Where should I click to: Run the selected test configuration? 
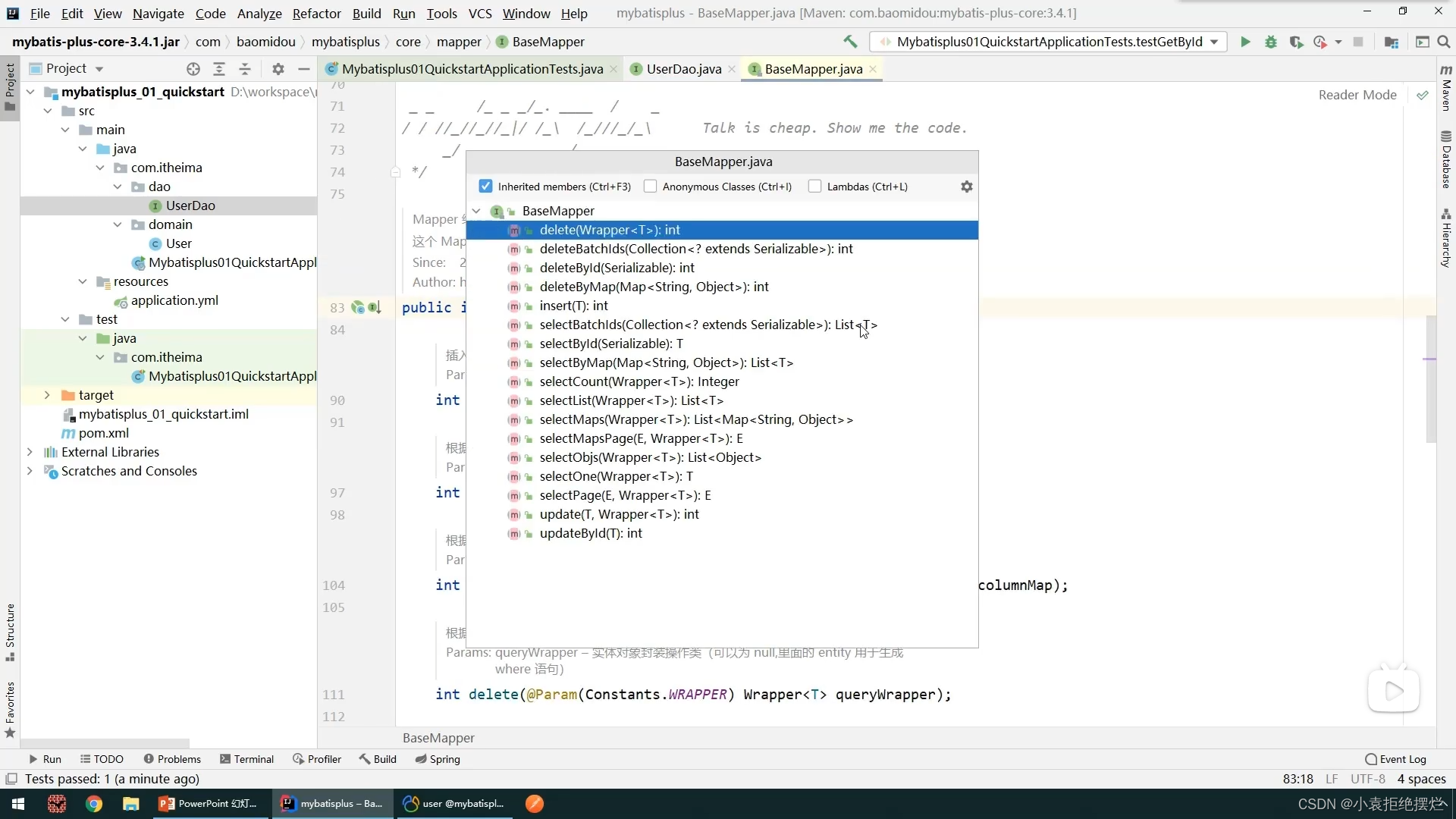point(1245,42)
